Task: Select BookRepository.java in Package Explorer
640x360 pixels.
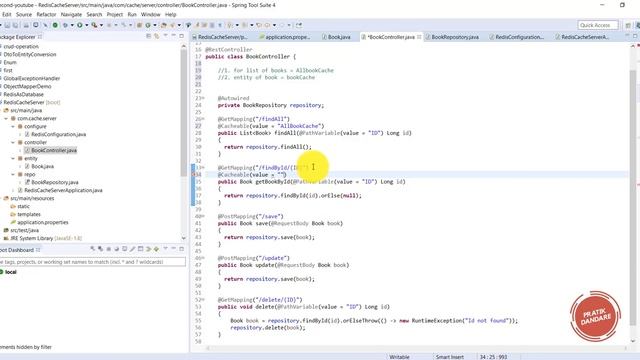Action: click(55, 182)
